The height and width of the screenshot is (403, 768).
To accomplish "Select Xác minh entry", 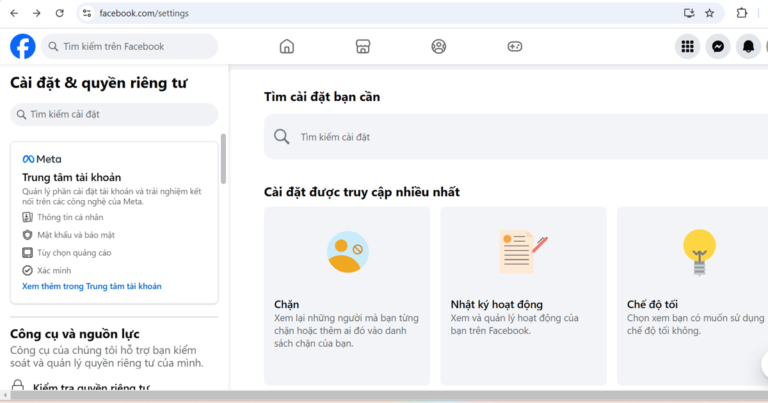I will pos(54,270).
